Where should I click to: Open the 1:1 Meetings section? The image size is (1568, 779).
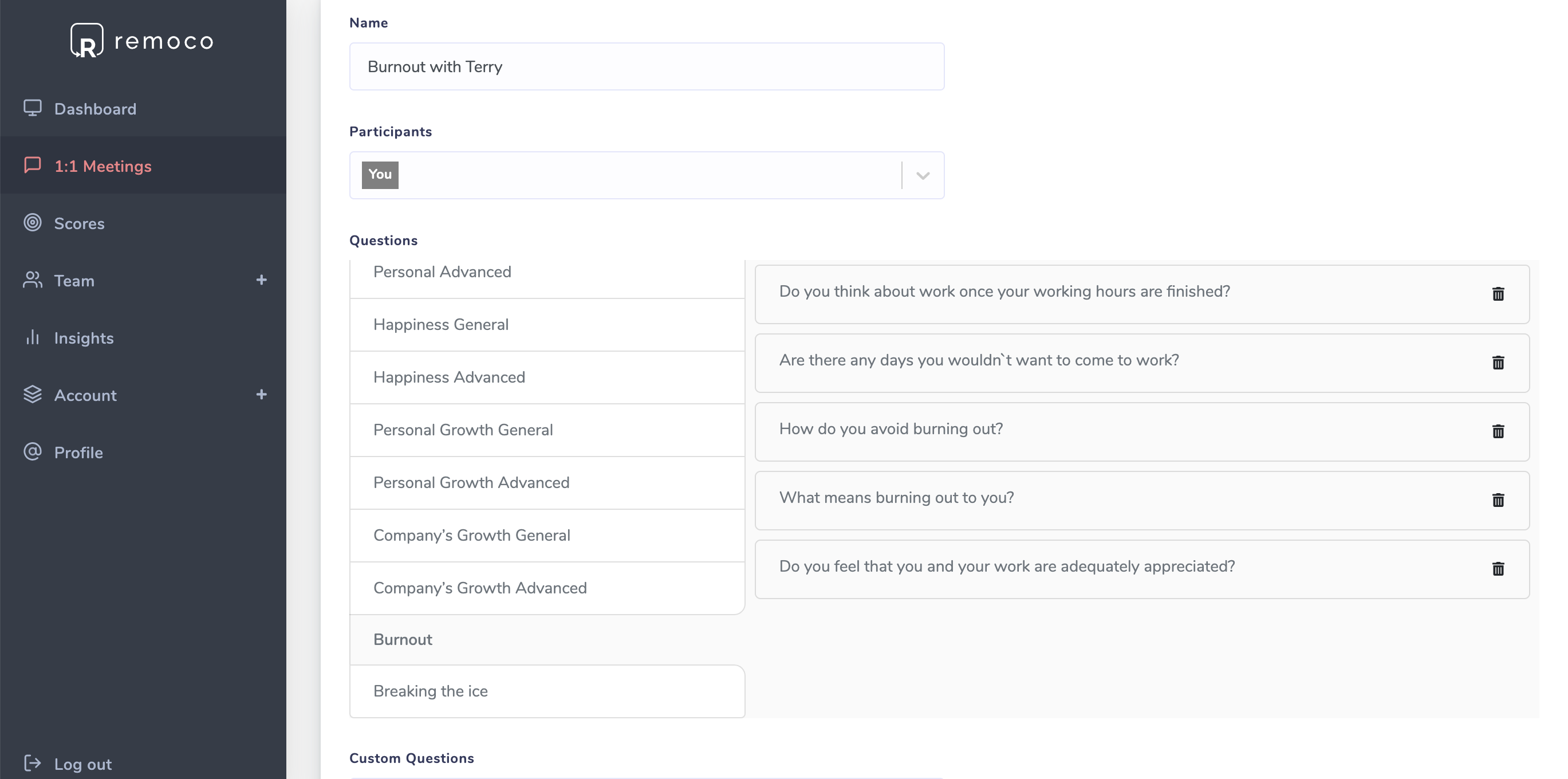pos(103,166)
